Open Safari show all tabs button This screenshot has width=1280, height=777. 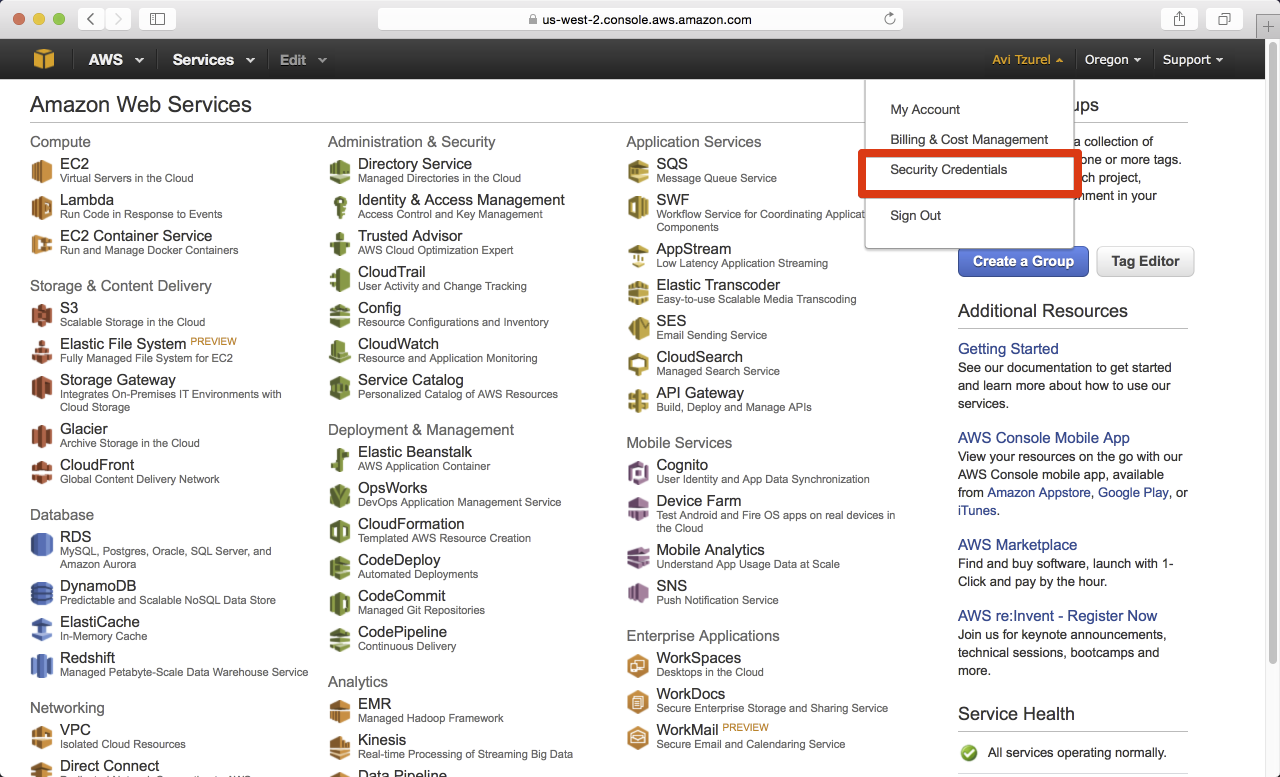1224,19
